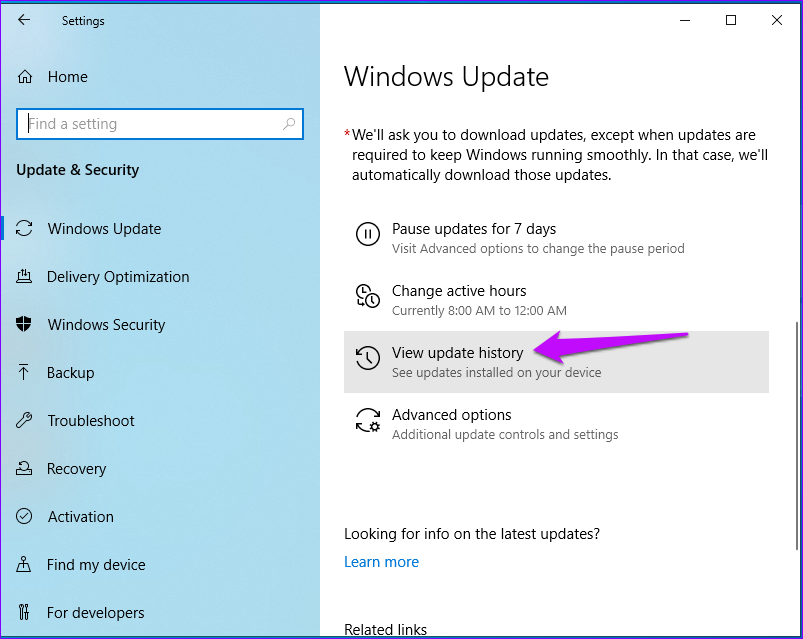
Task: Click the Find my device person icon
Action: pyautogui.click(x=24, y=564)
